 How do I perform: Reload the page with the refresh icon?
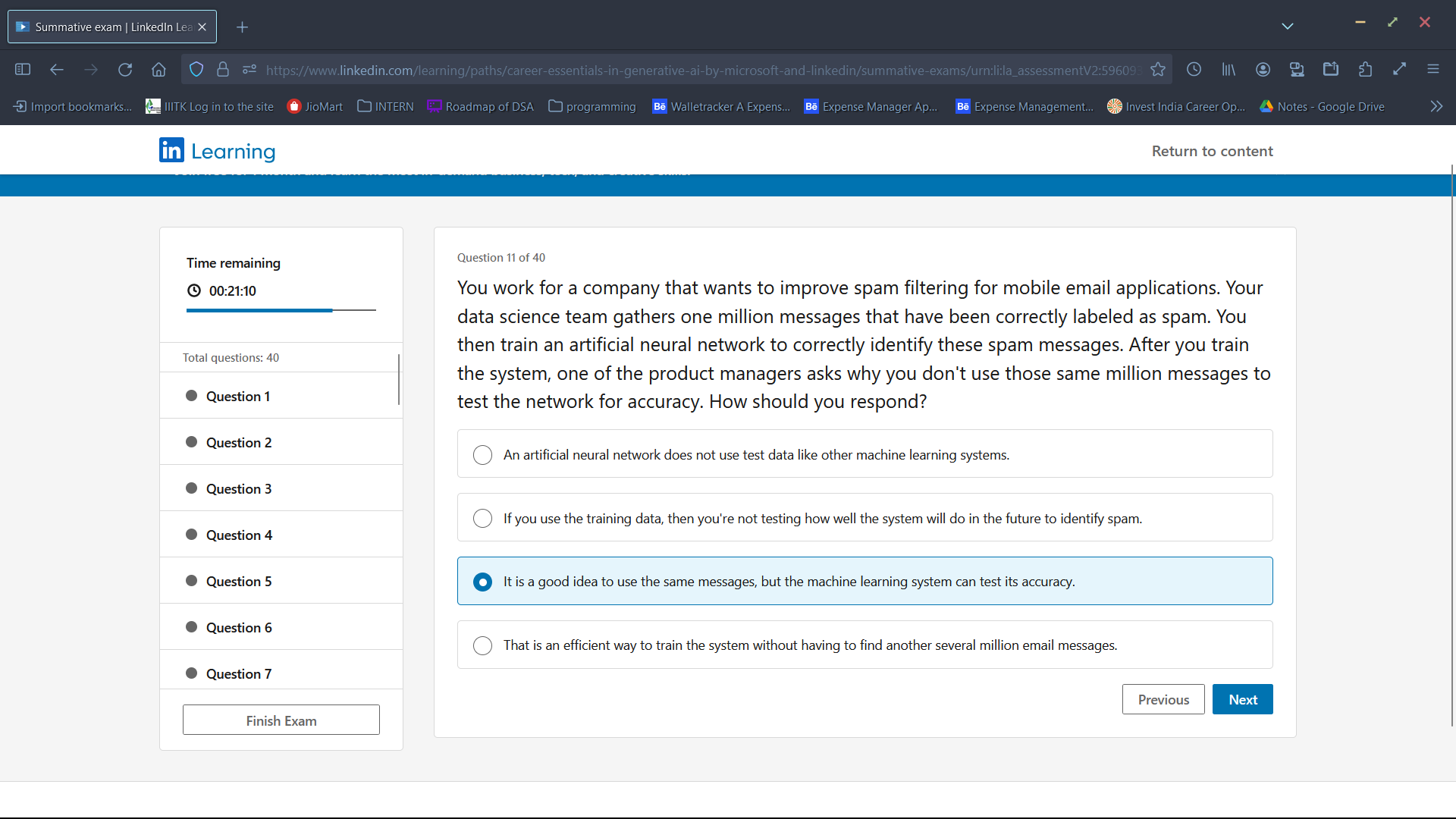click(125, 70)
